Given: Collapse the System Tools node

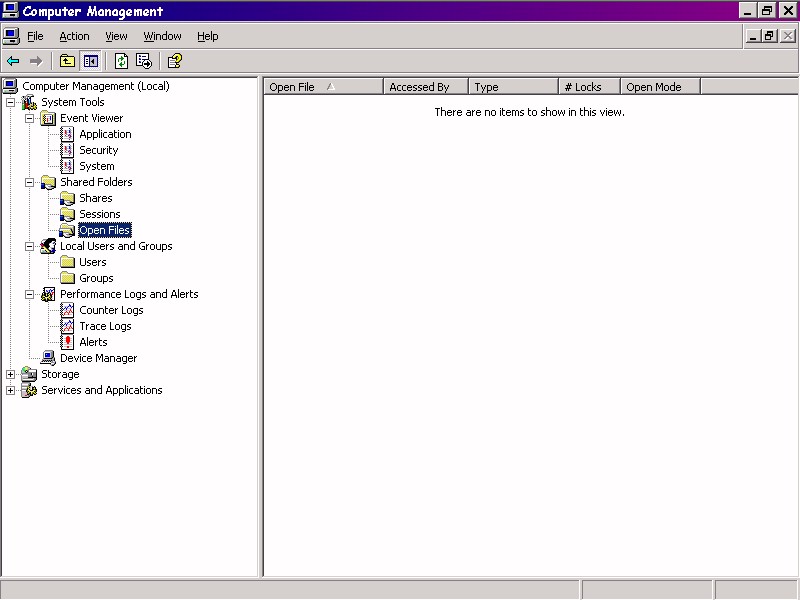Looking at the screenshot, I should [x=10, y=103].
